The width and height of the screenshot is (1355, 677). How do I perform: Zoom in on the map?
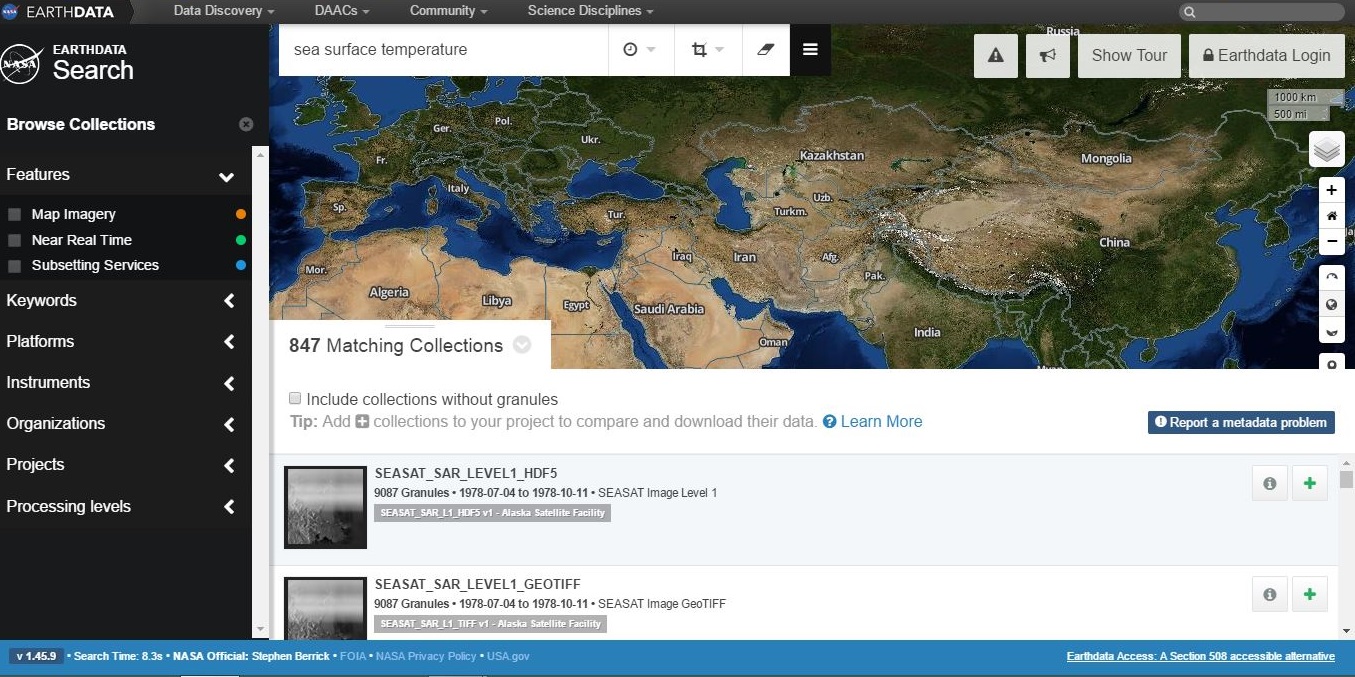coord(1331,190)
